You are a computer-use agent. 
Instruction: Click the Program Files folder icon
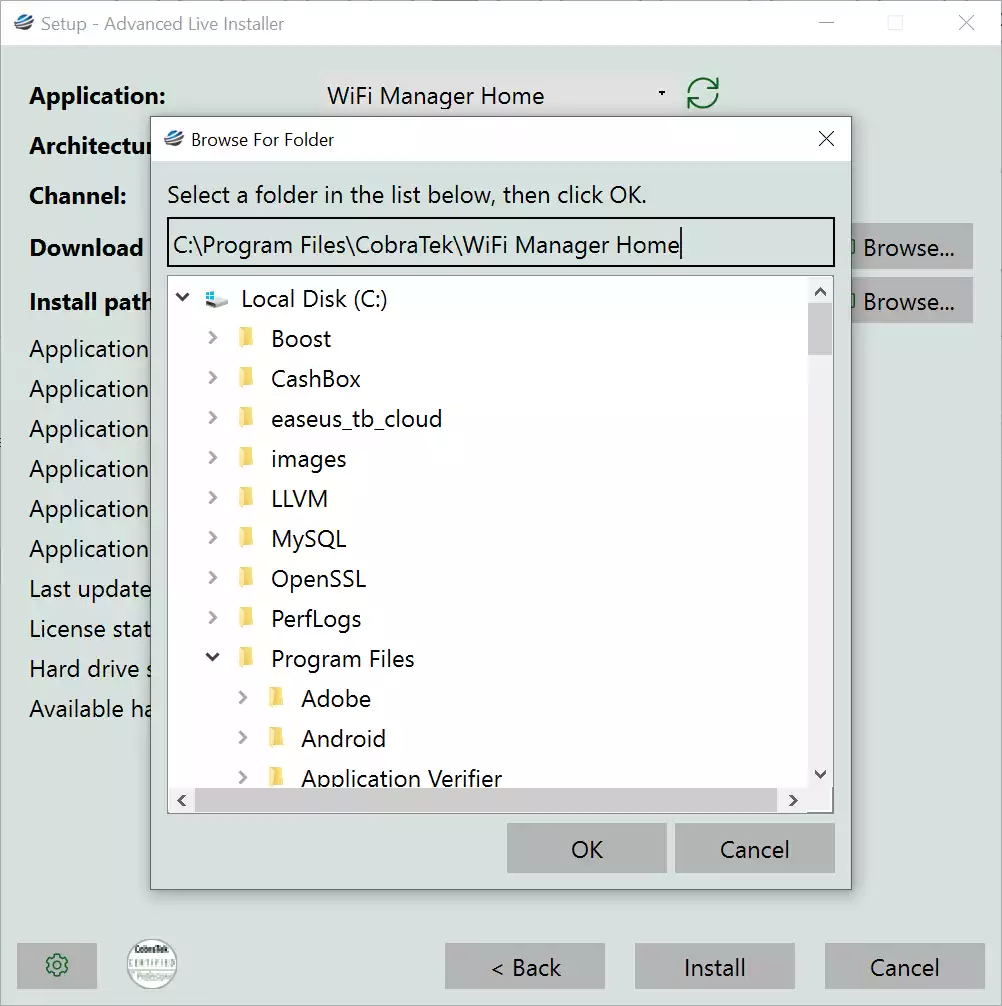click(246, 658)
